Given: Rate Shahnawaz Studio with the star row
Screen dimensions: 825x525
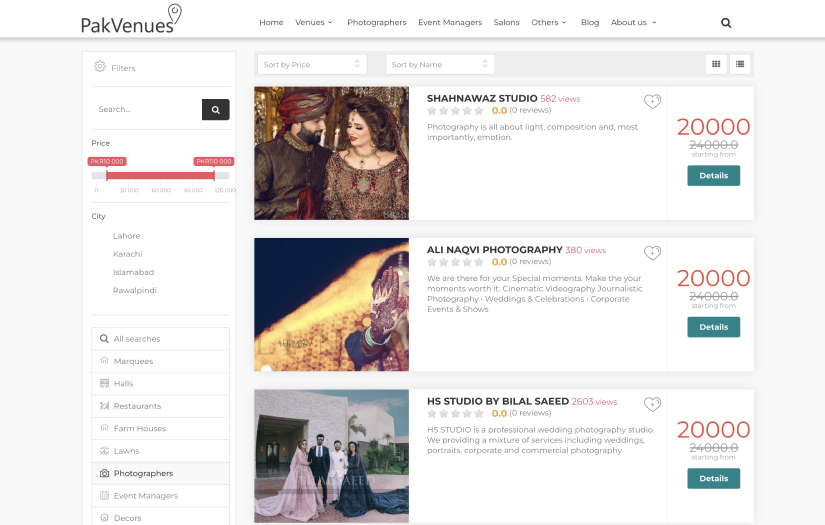Looking at the screenshot, I should pyautogui.click(x=455, y=110).
